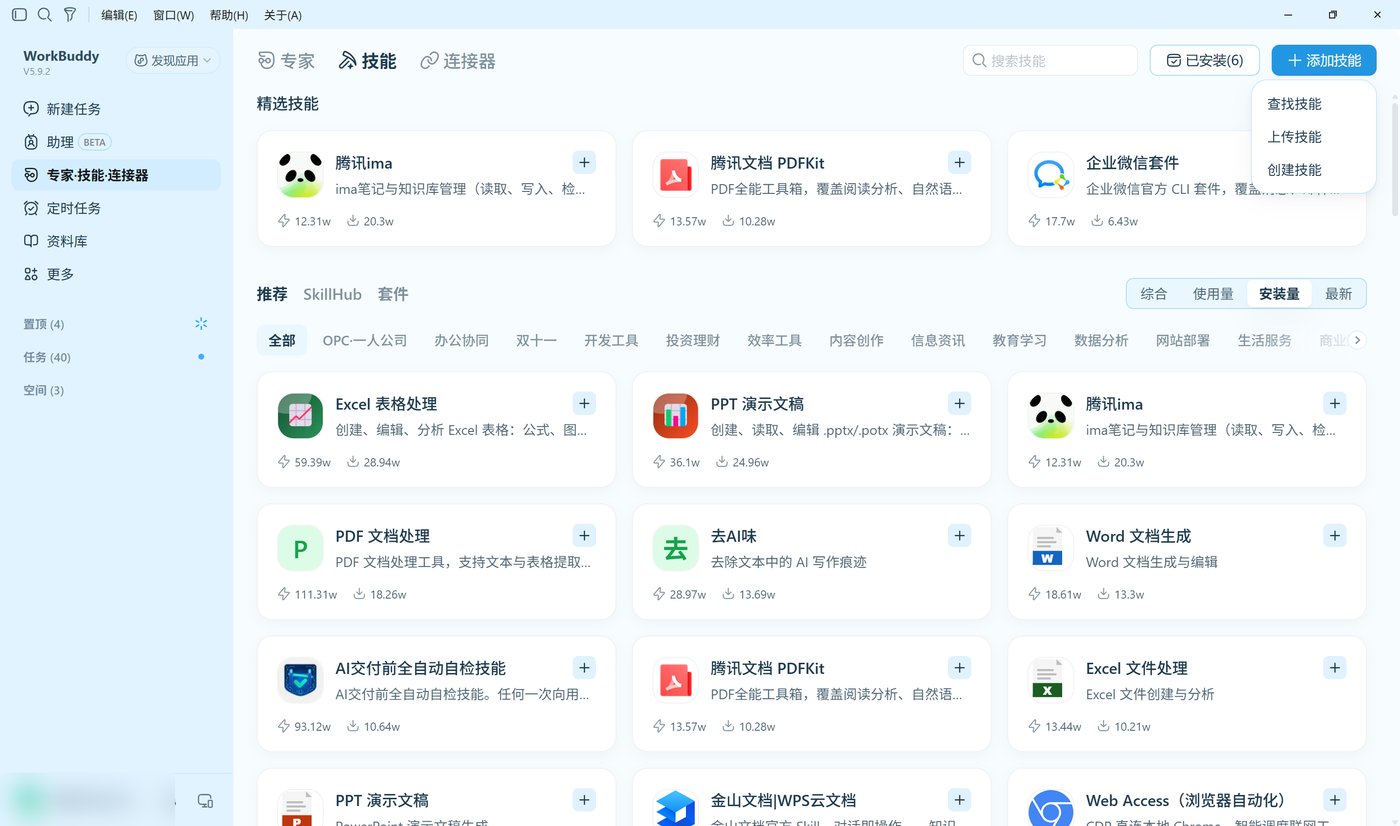
Task: Open 新建任务 in sidebar
Action: [116, 109]
